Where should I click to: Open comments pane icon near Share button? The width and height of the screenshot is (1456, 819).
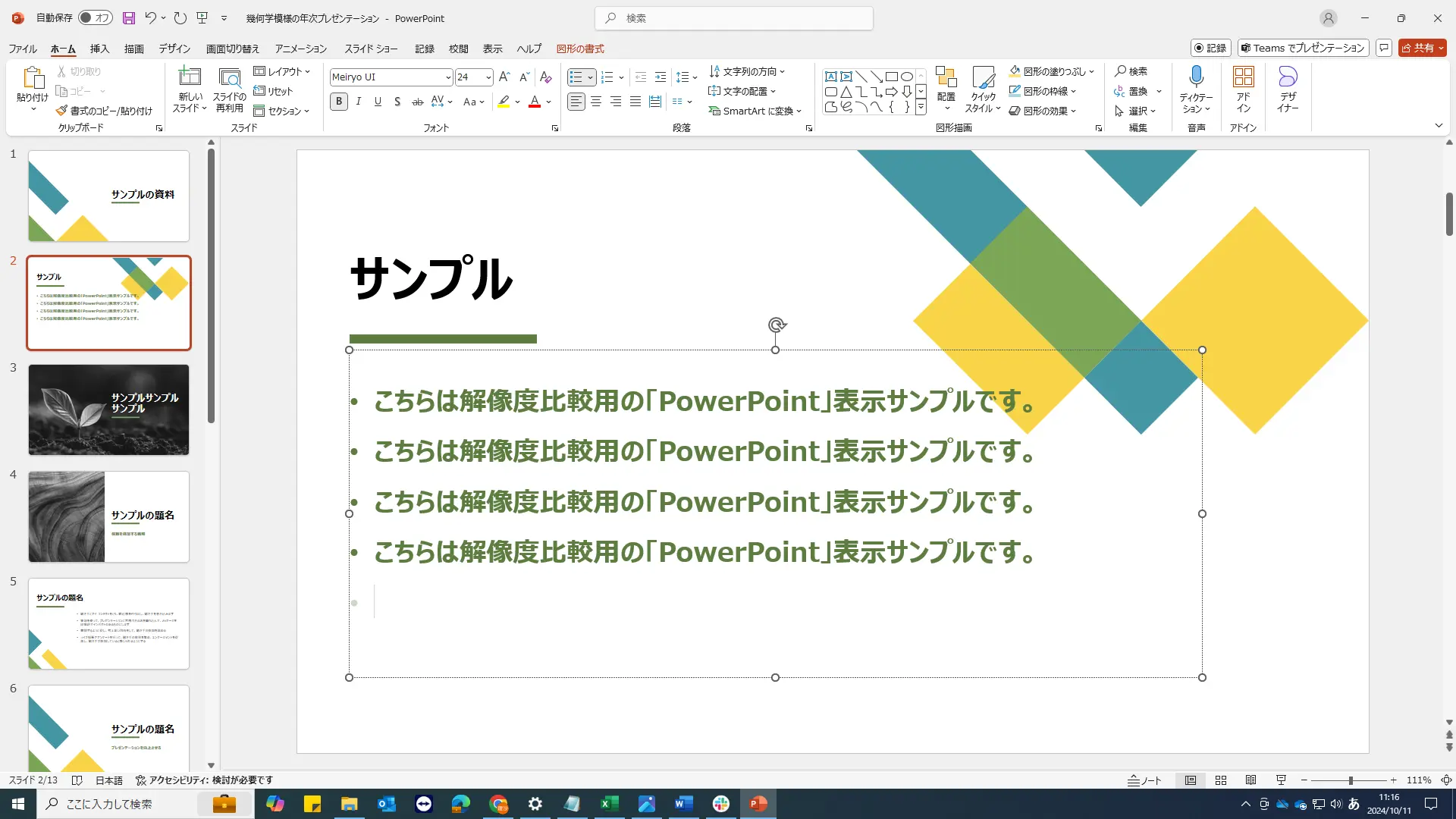[x=1384, y=48]
